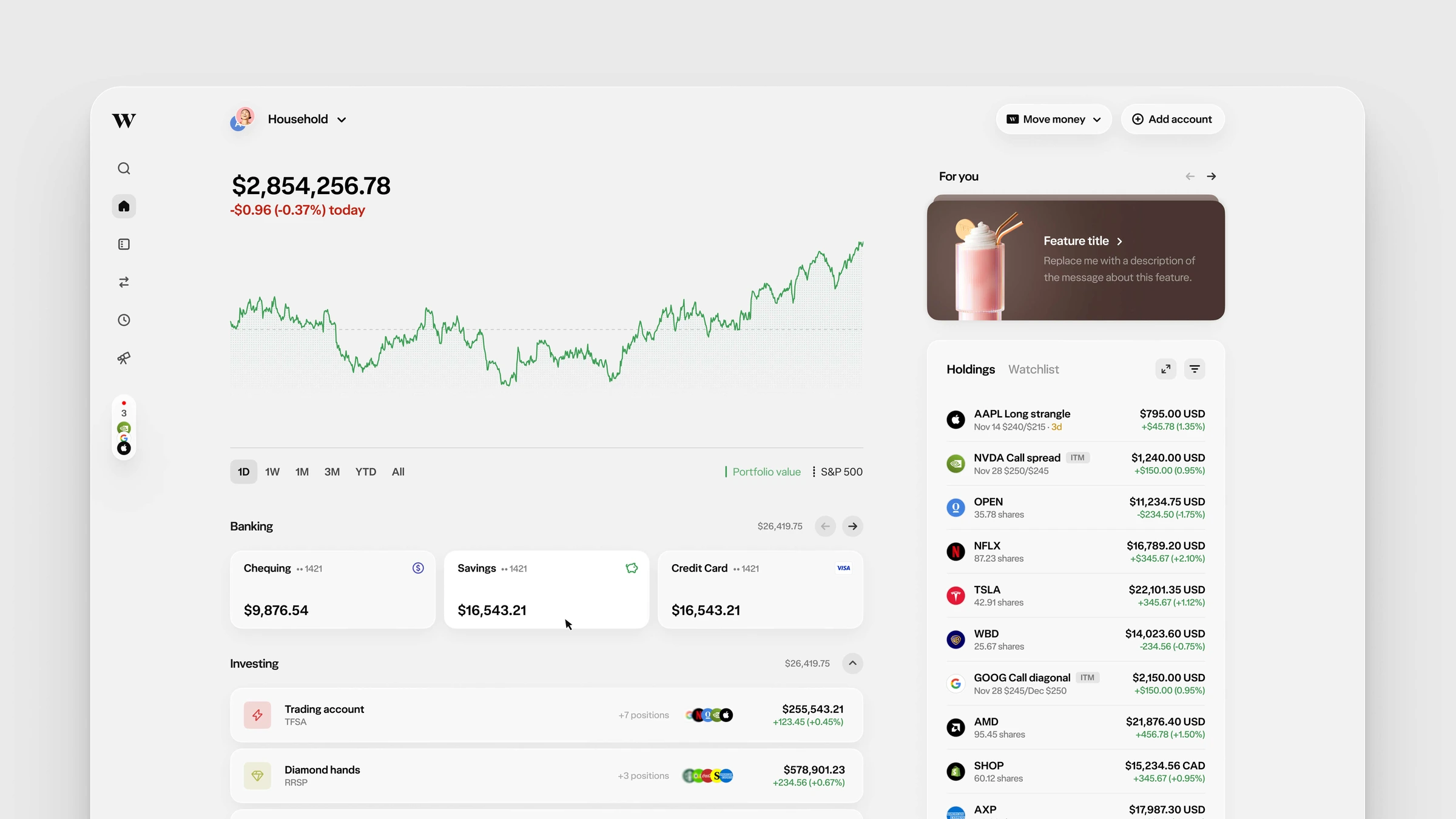Click the NVIDIA logo in holdings
The height and width of the screenshot is (819, 1456).
955,463
